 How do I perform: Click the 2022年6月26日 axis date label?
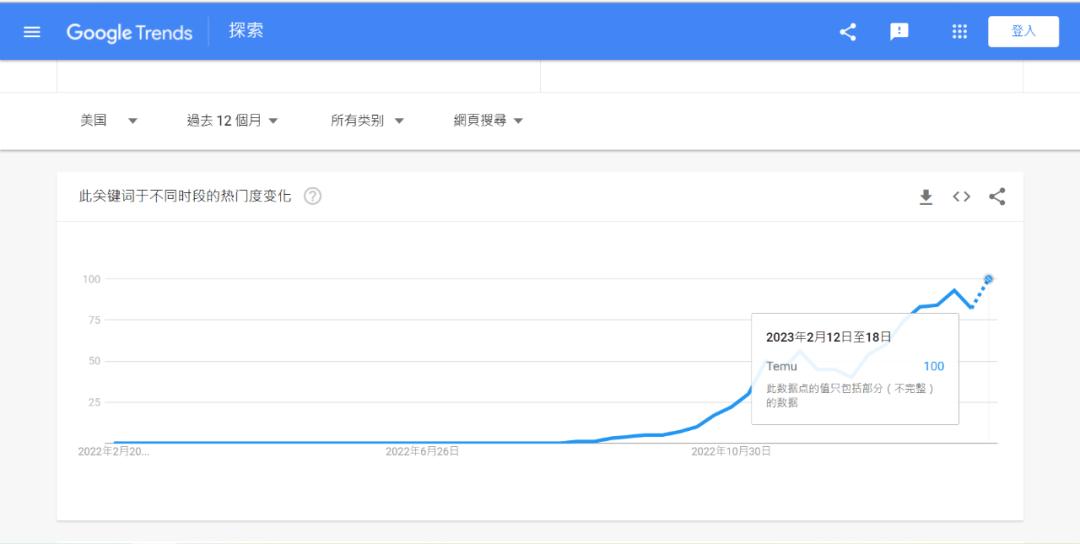pos(422,452)
